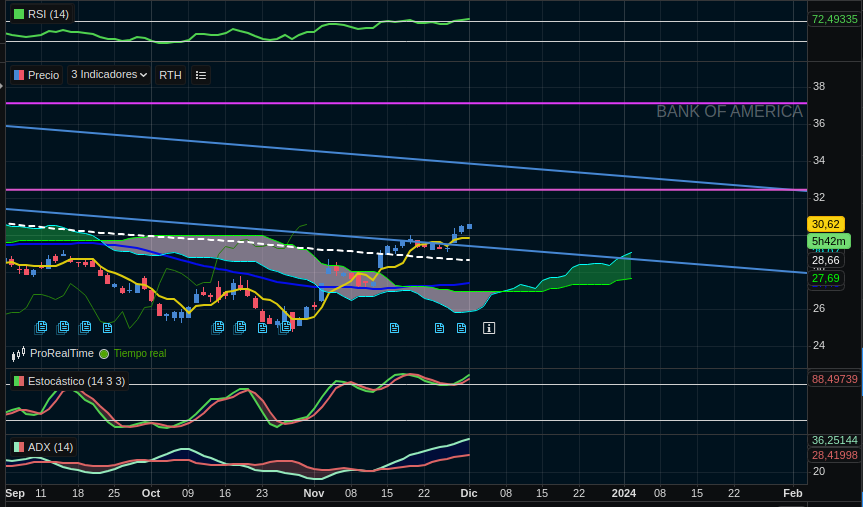
Task: Click the small arrow on the left chart edge
Action: [x=2, y=86]
